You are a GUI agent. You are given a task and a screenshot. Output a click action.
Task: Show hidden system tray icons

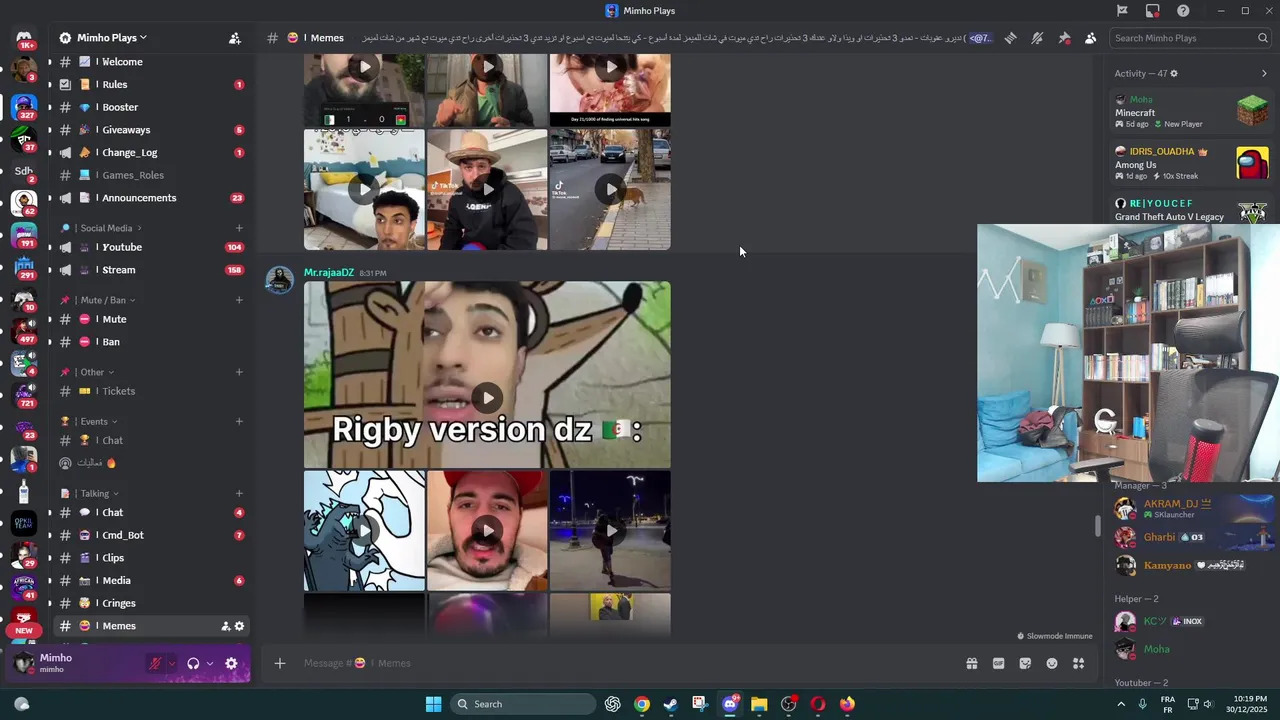[x=1121, y=704]
